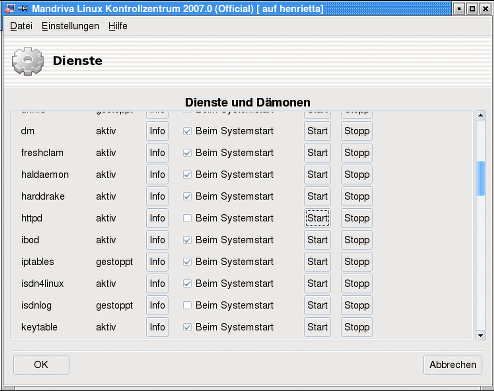
Task: Stop the dm service
Action: coord(357,131)
